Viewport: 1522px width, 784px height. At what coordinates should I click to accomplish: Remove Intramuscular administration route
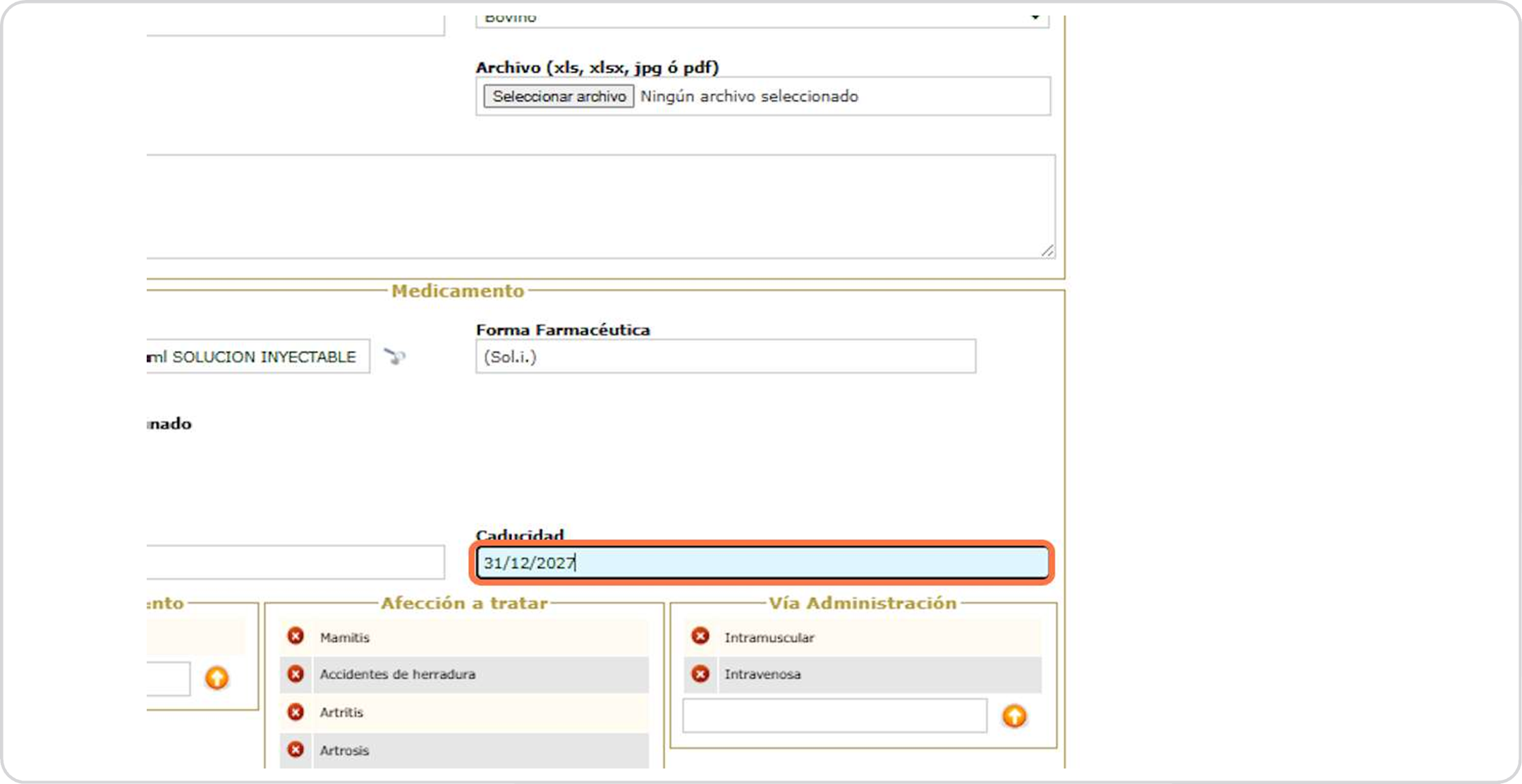coord(700,637)
